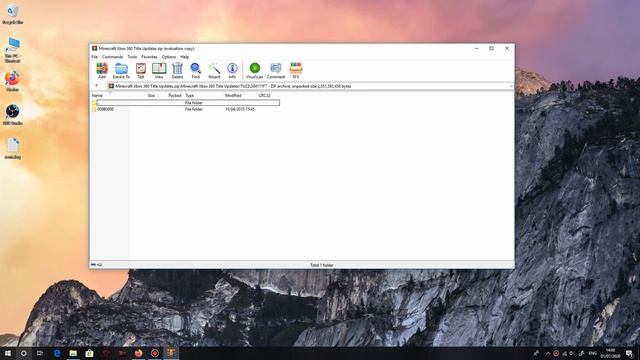Screen dimensions: 640x360
Task: Click the 'Total 1 folder' status text
Action: tap(322, 265)
